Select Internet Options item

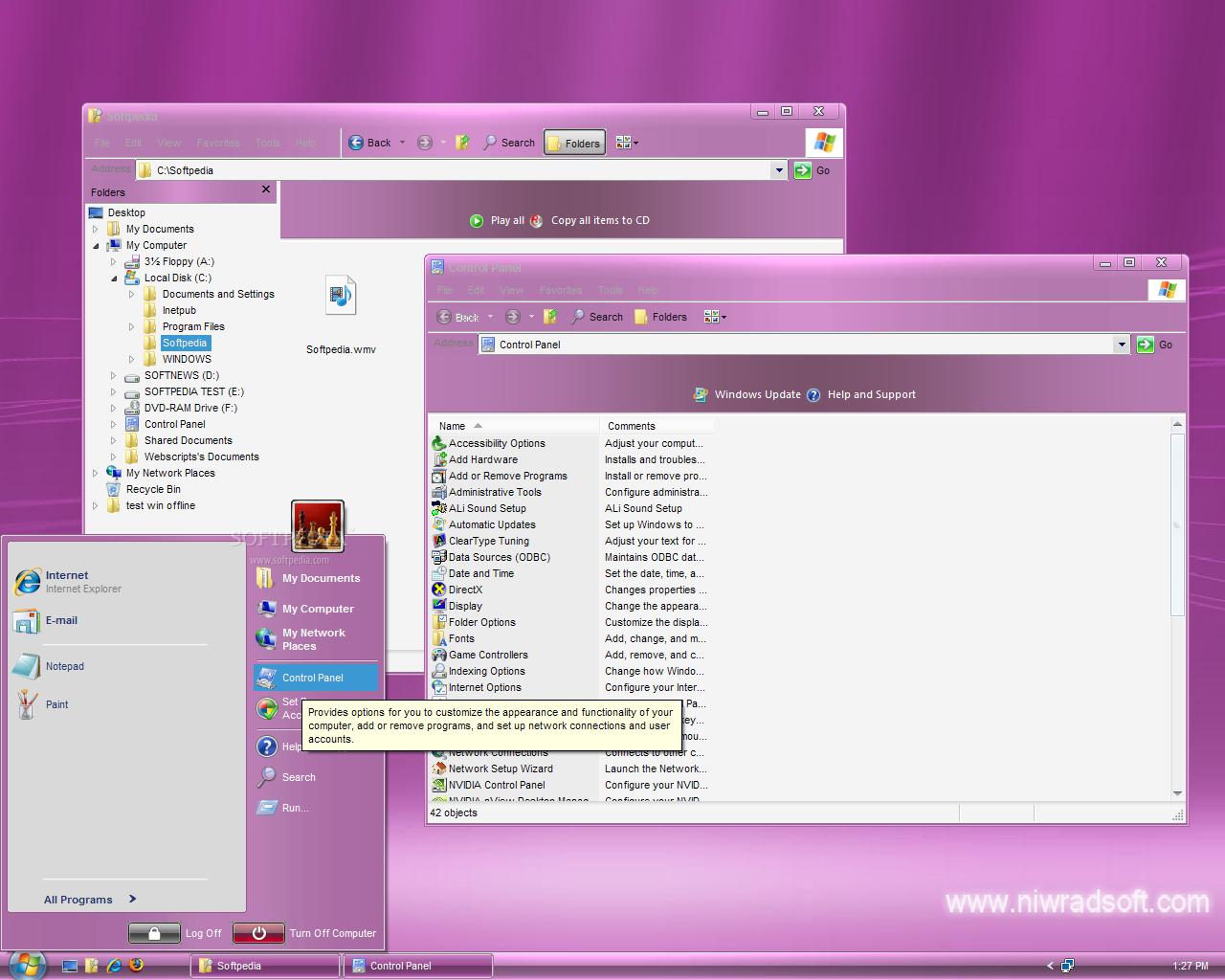tap(477, 687)
